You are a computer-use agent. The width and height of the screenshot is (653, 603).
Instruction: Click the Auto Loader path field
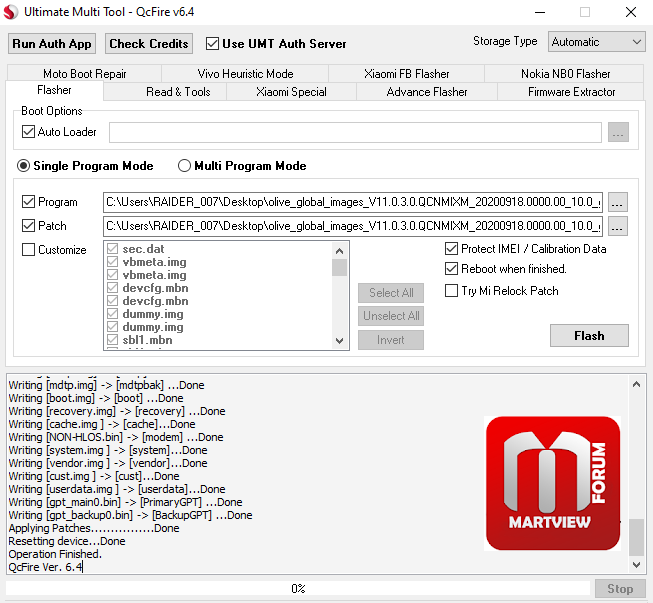tap(355, 132)
